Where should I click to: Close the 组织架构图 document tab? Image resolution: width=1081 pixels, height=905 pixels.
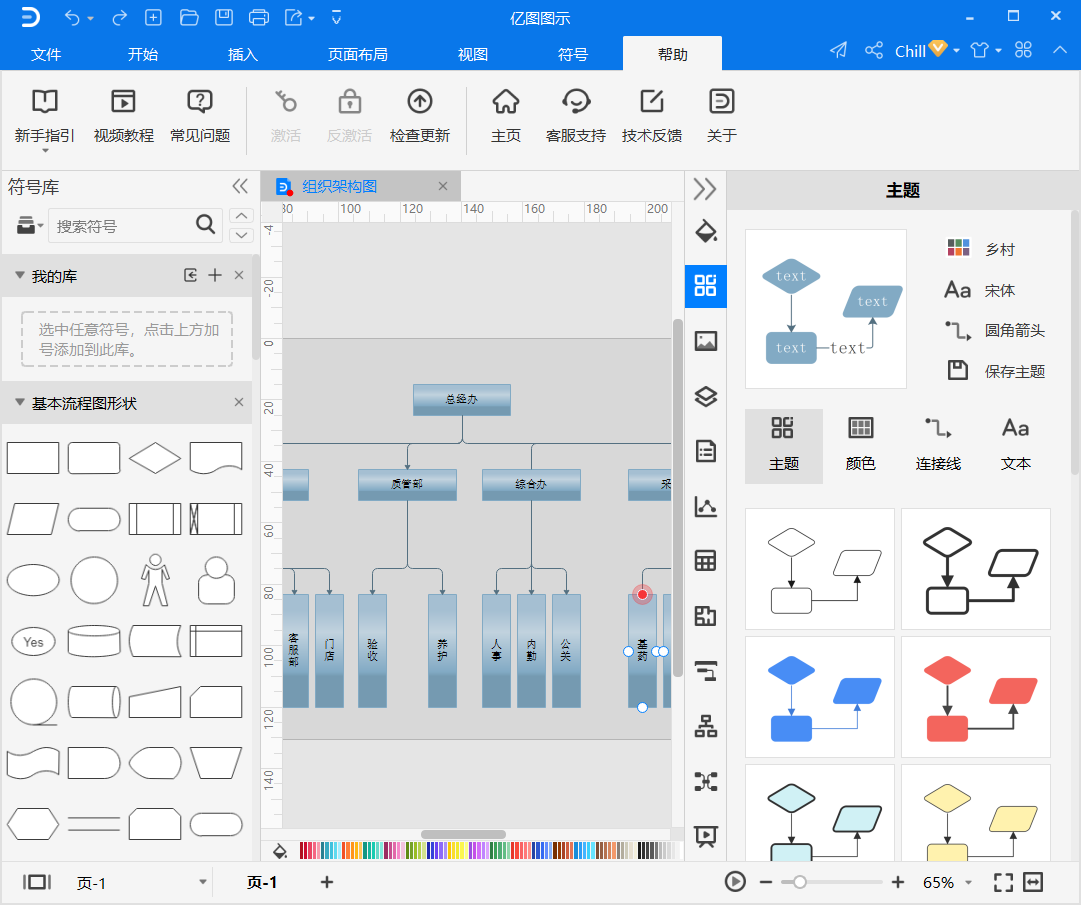point(443,186)
